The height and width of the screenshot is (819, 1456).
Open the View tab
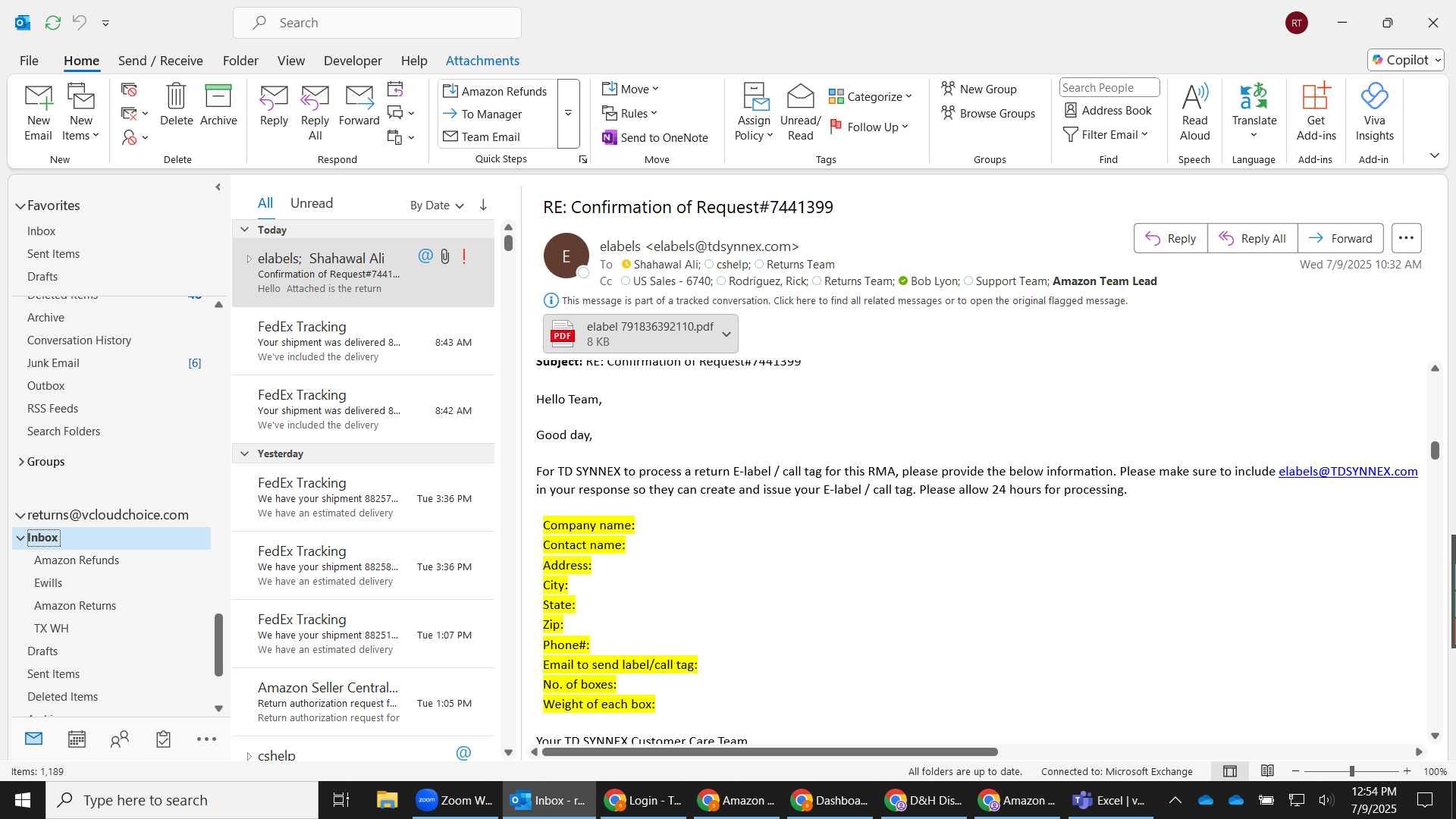(291, 60)
